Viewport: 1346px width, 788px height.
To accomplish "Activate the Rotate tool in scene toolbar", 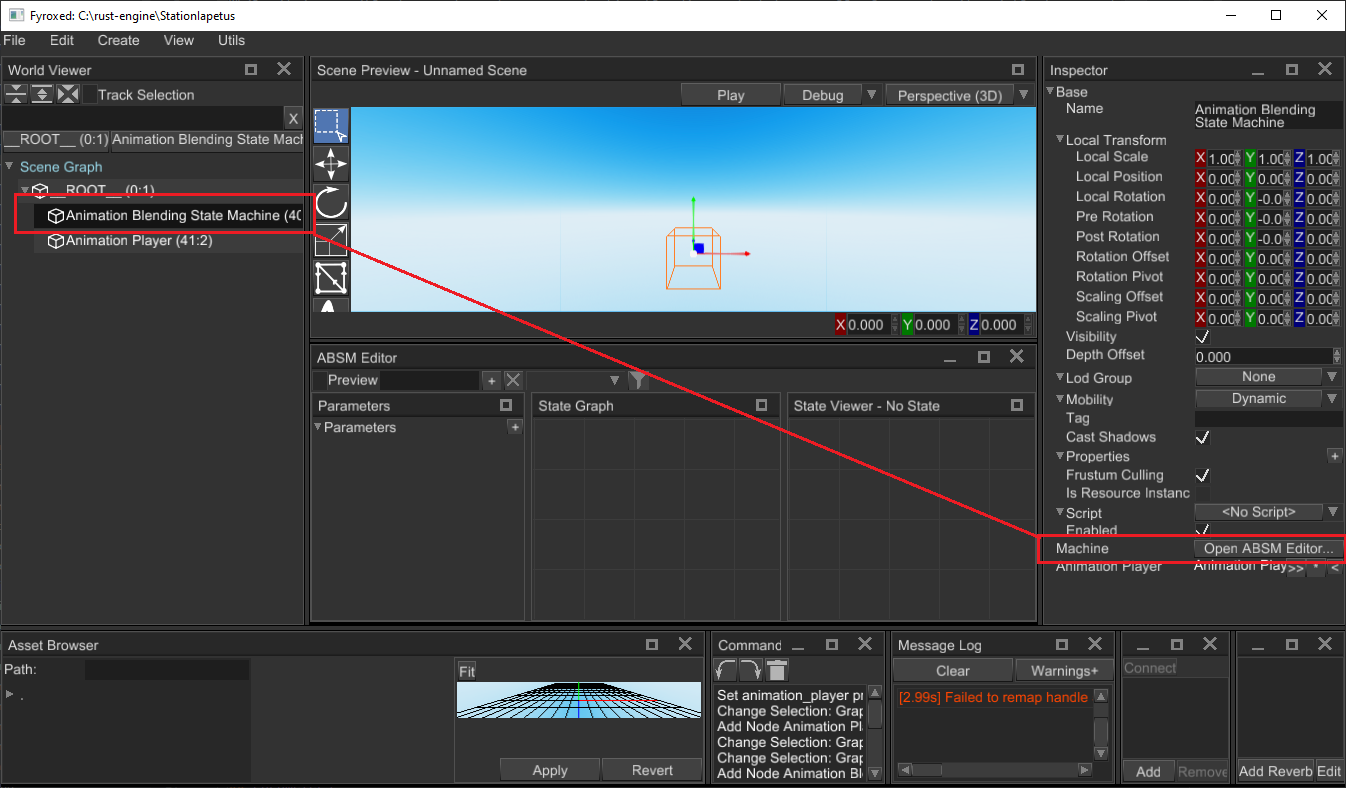I will [331, 202].
